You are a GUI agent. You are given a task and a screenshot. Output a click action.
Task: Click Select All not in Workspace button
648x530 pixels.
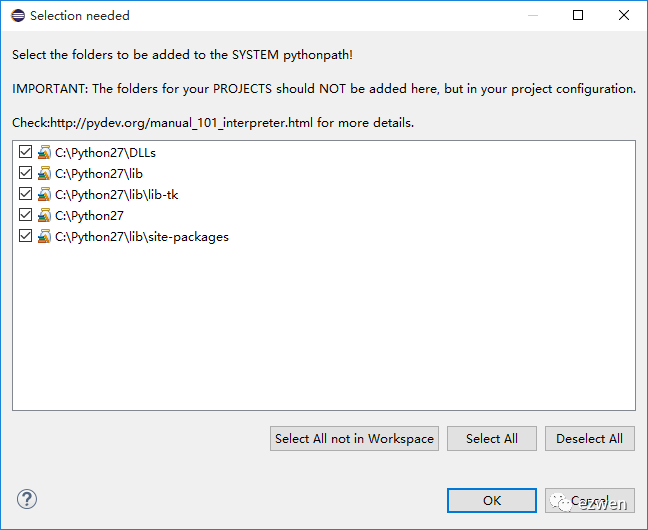click(x=354, y=439)
